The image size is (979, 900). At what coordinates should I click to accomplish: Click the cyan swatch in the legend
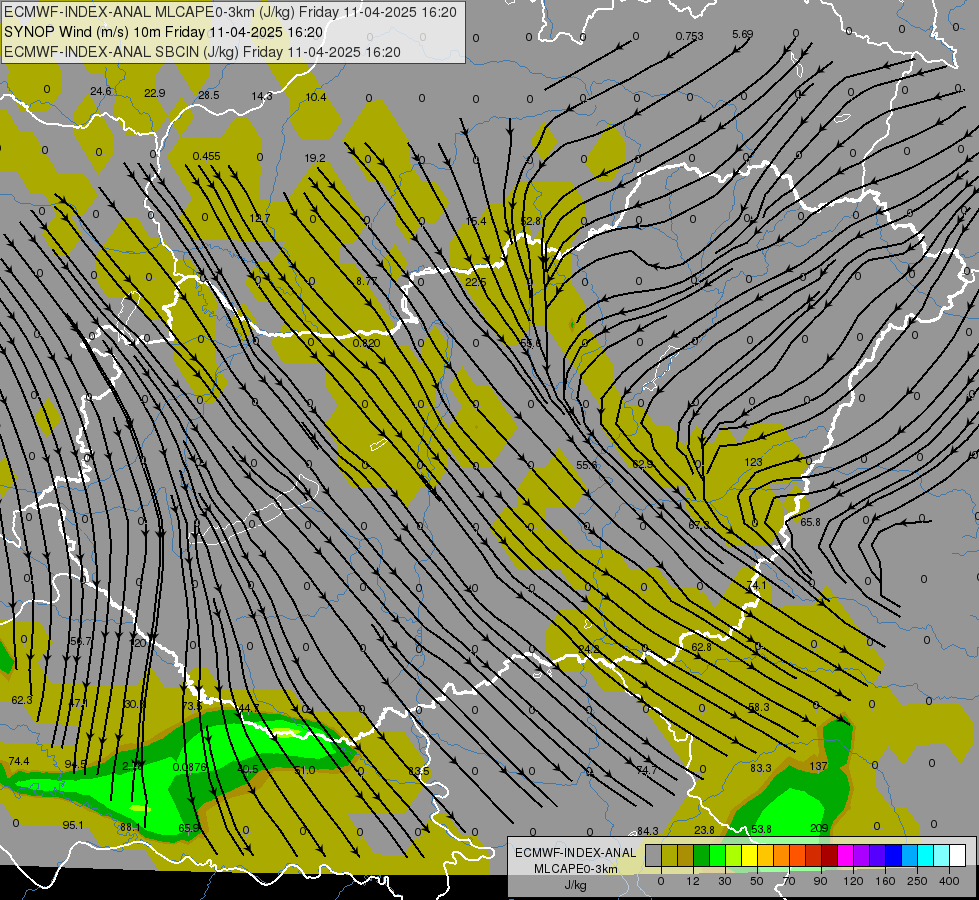click(925, 856)
